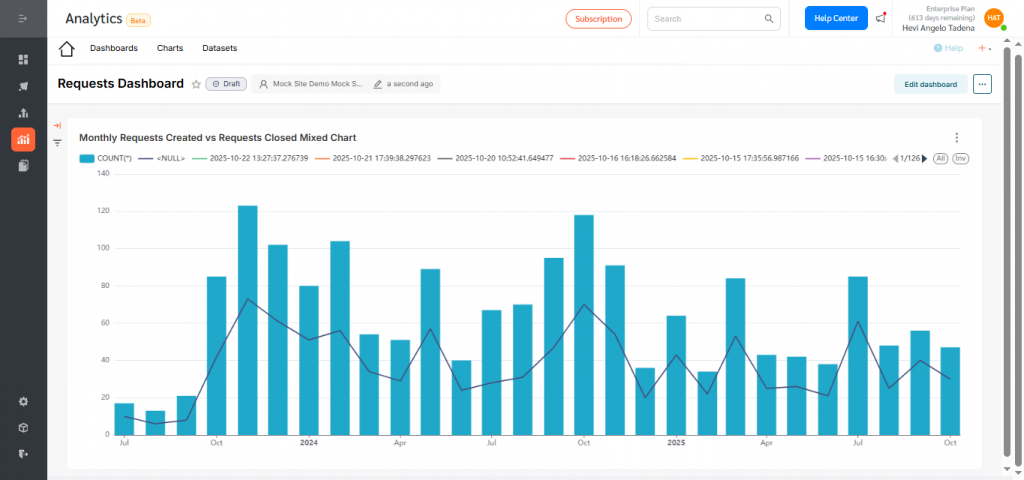Viewport: 1024px width, 480px height.
Task: Open the cube icon in the sidebar
Action: click(x=23, y=427)
